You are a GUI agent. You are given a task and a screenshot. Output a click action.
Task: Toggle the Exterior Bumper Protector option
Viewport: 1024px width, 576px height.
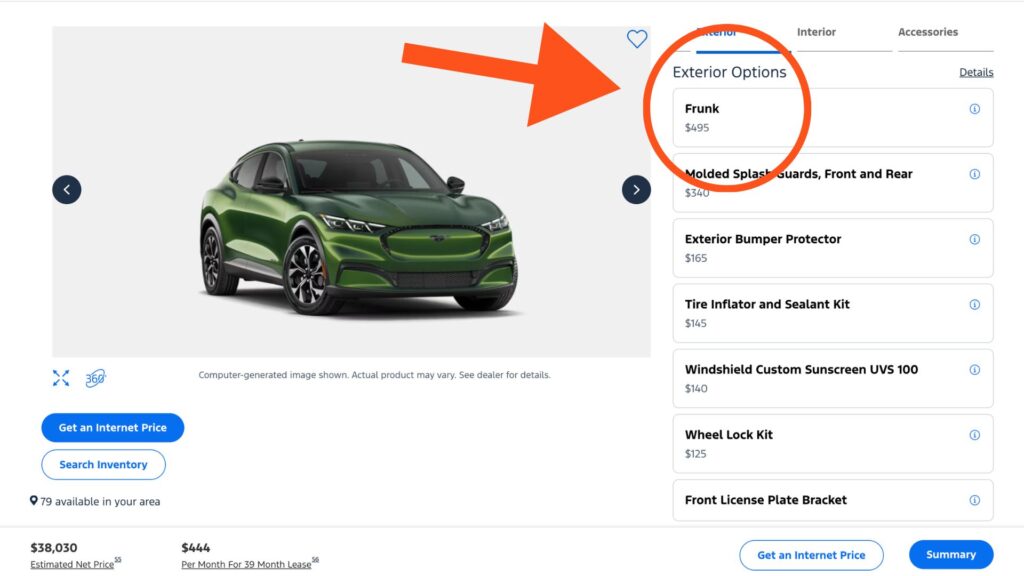[820, 247]
